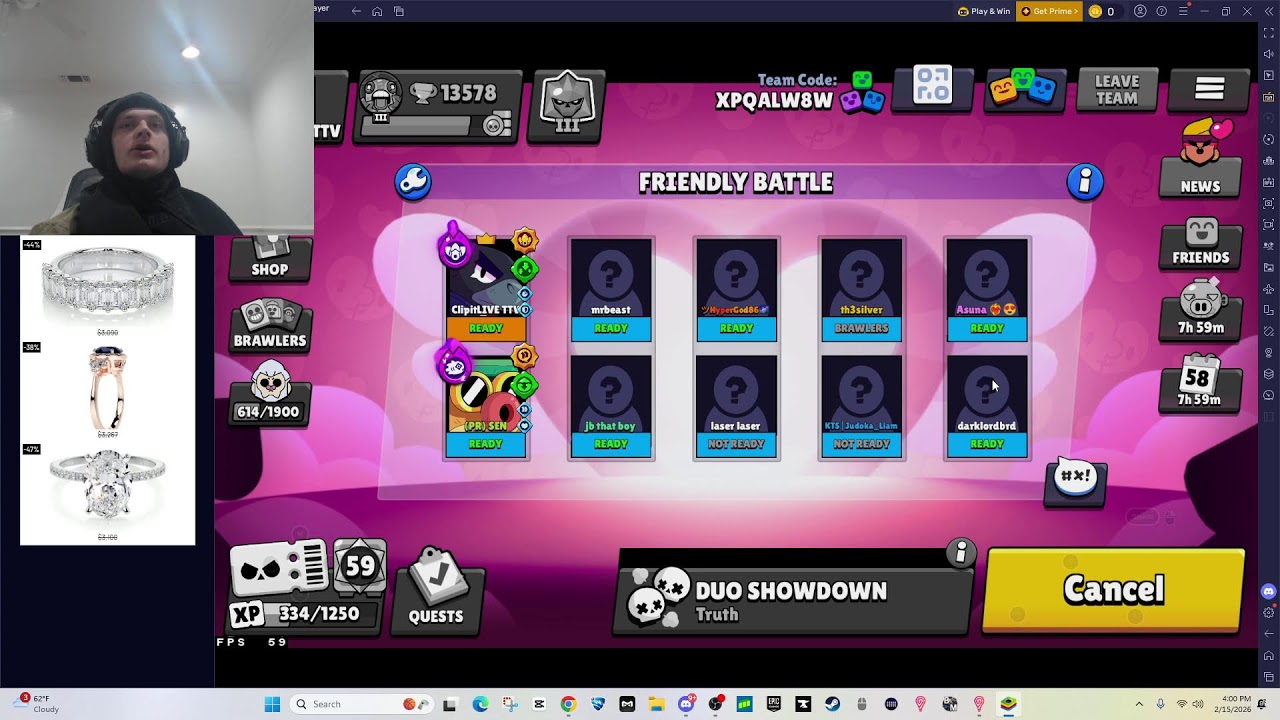
Task: Toggle fullscreen in the emulator sidebar
Action: pyautogui.click(x=1269, y=33)
